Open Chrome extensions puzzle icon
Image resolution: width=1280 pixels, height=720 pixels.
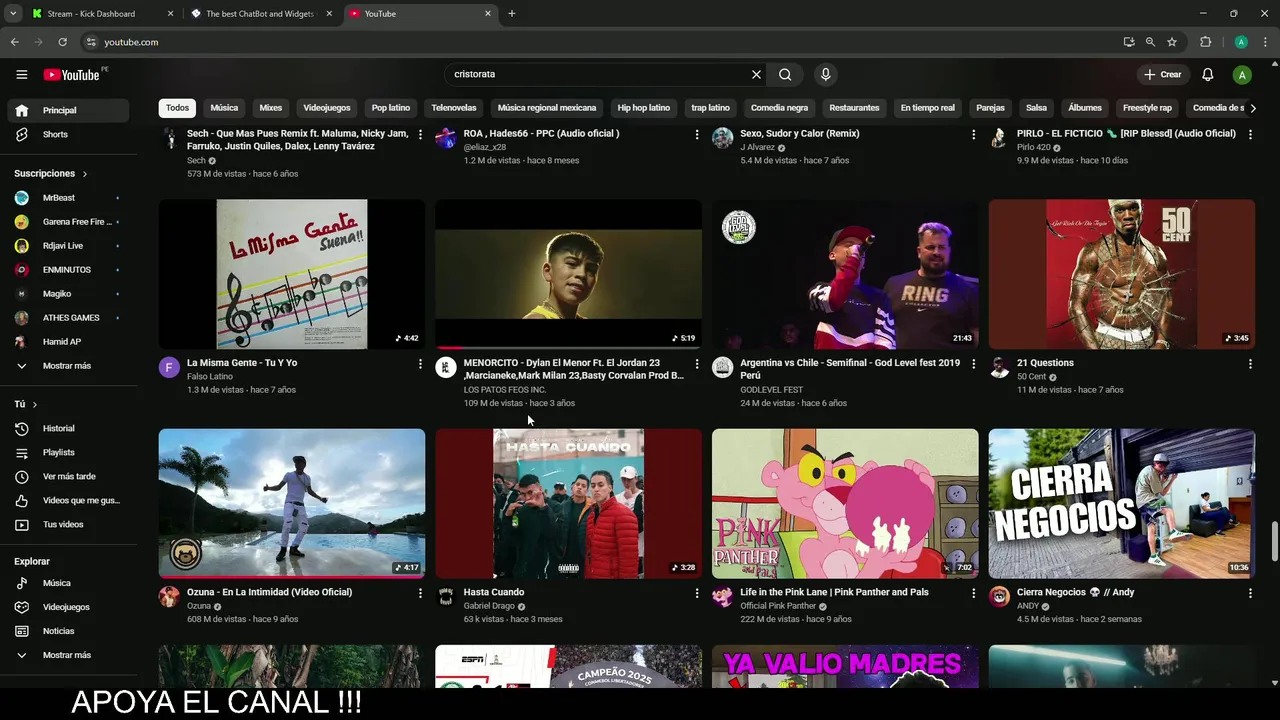pos(1205,42)
